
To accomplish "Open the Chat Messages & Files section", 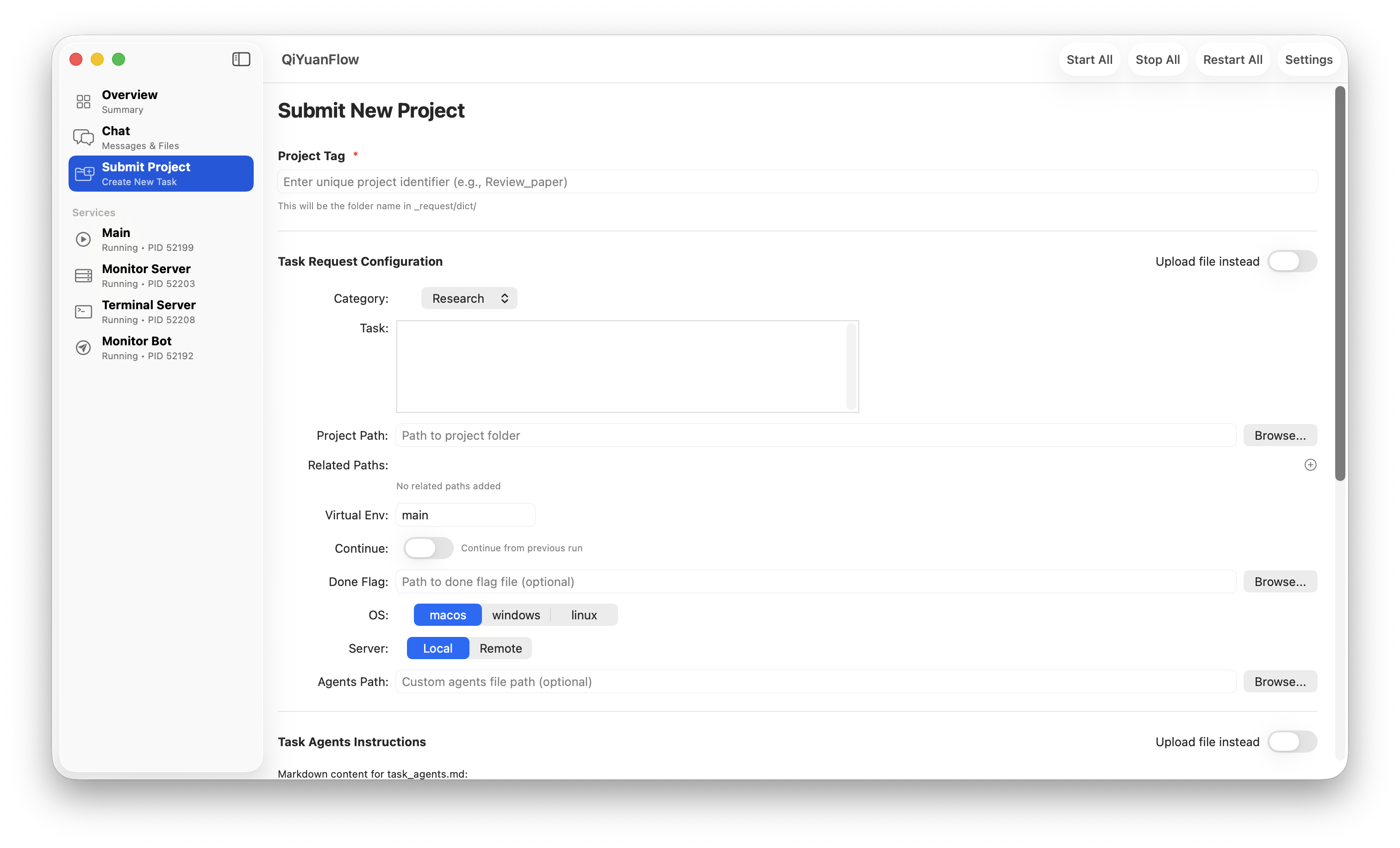I will pos(161,137).
